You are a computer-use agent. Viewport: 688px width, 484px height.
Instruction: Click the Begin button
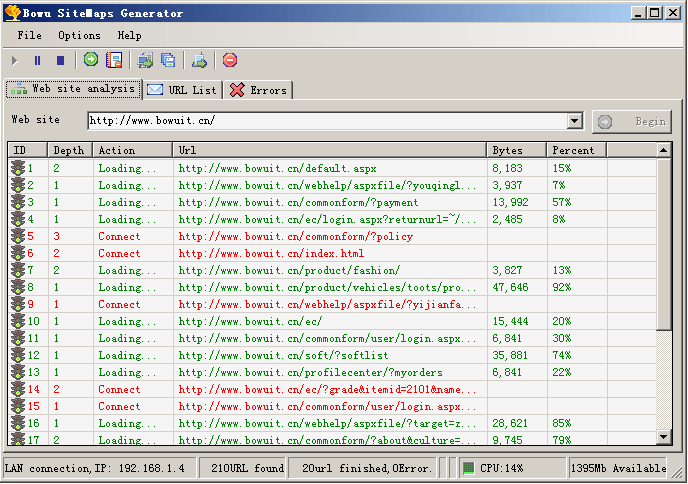[x=632, y=122]
